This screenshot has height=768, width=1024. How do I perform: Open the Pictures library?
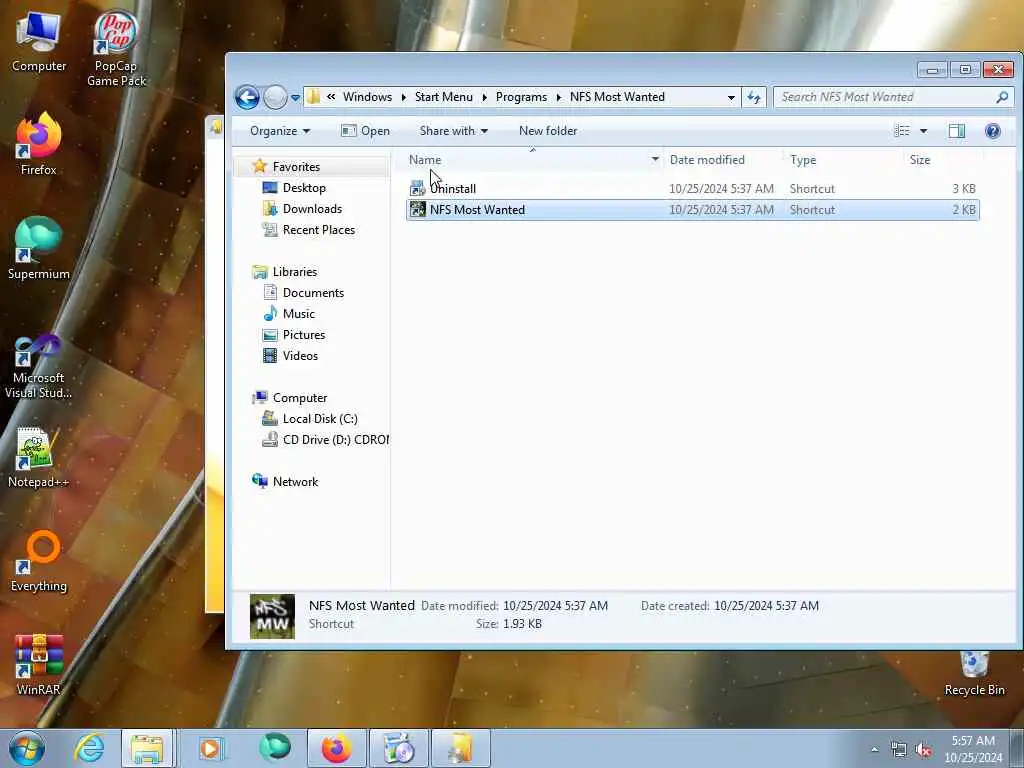[304, 334]
